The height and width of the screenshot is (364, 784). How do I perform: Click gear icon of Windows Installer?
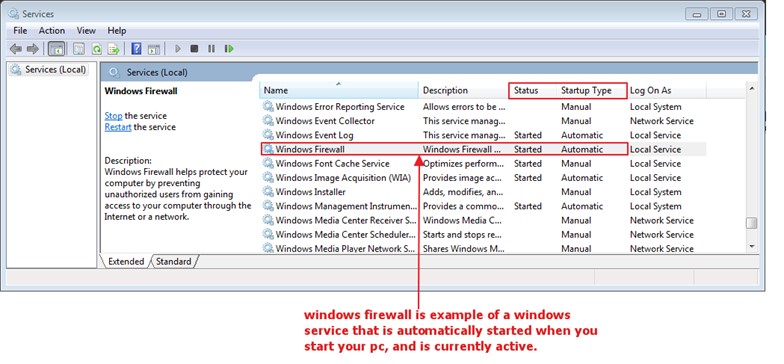(268, 192)
